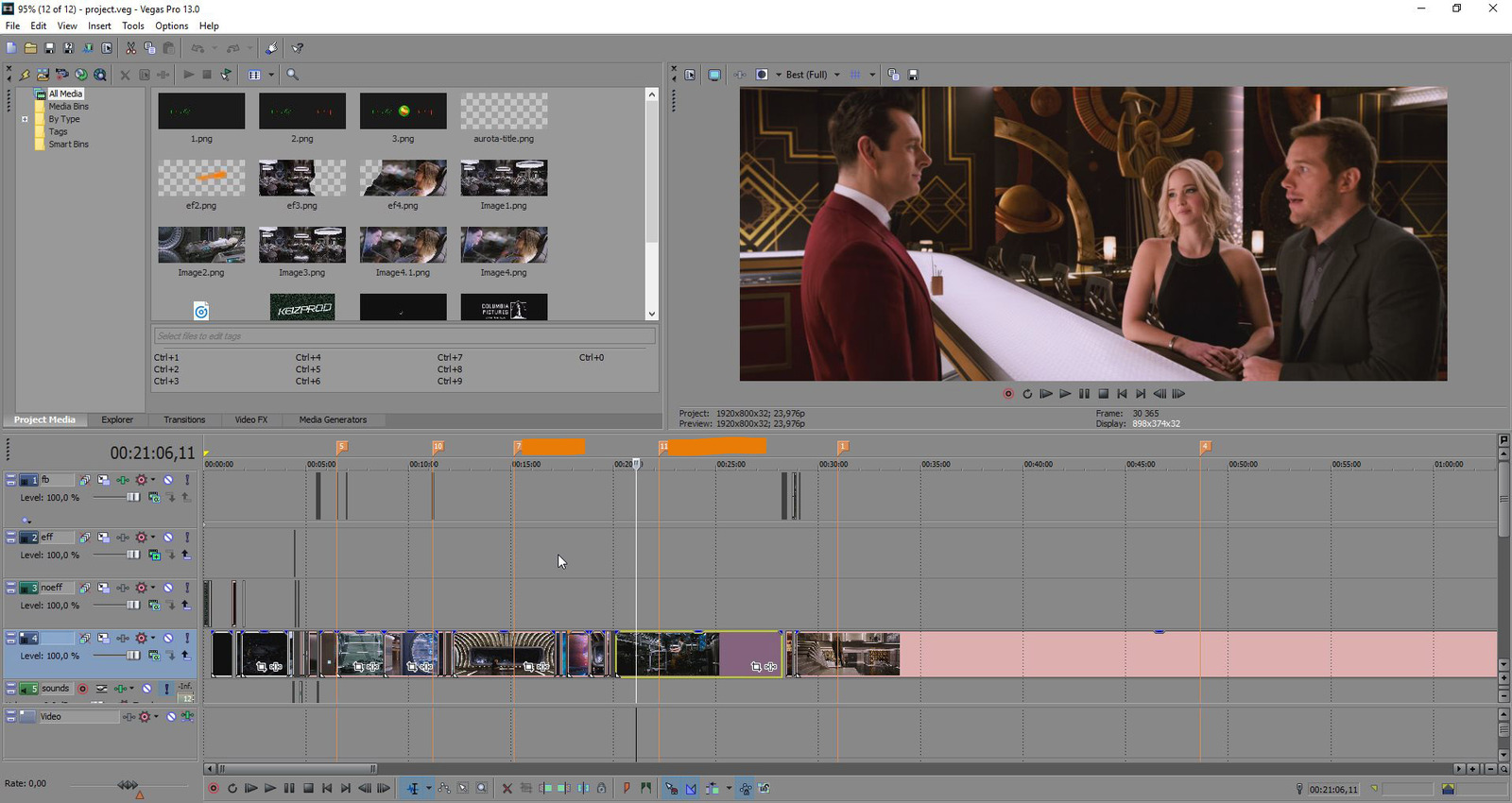Solo the sounds audio track
Image resolution: width=1512 pixels, height=803 pixels.
pyautogui.click(x=166, y=689)
